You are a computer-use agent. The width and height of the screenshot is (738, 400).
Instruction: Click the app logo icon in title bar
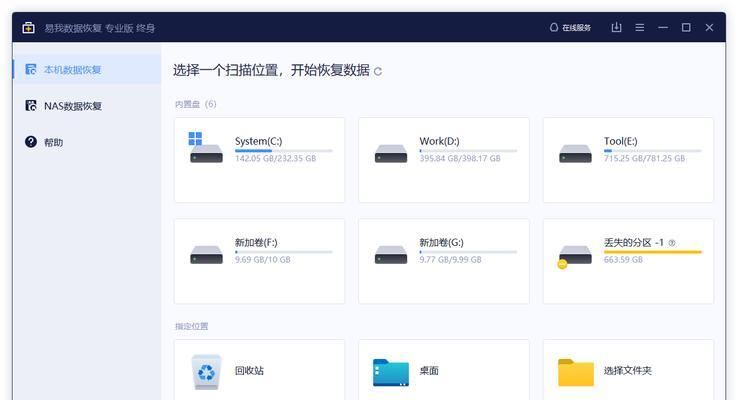[28, 28]
